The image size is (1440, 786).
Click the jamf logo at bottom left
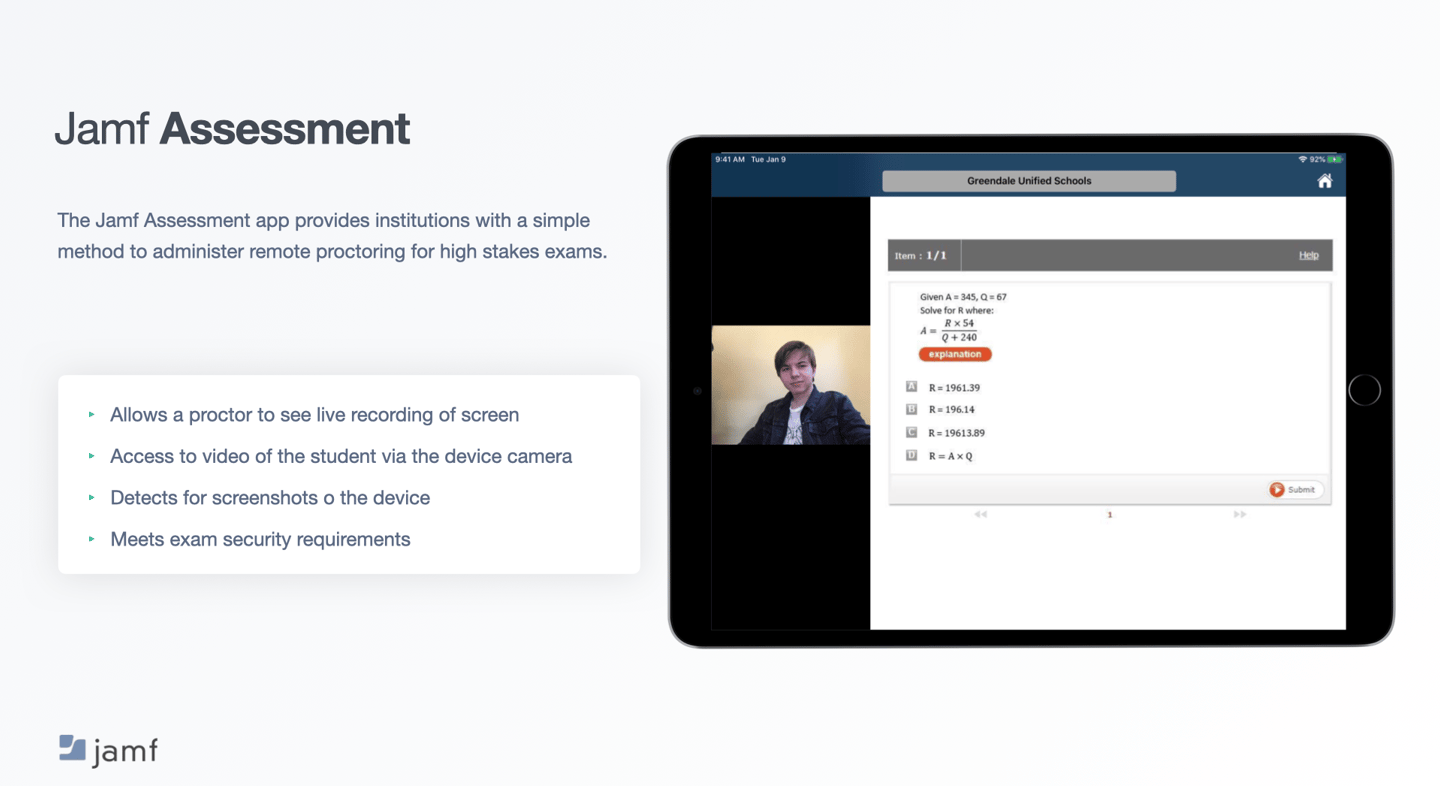pos(108,750)
